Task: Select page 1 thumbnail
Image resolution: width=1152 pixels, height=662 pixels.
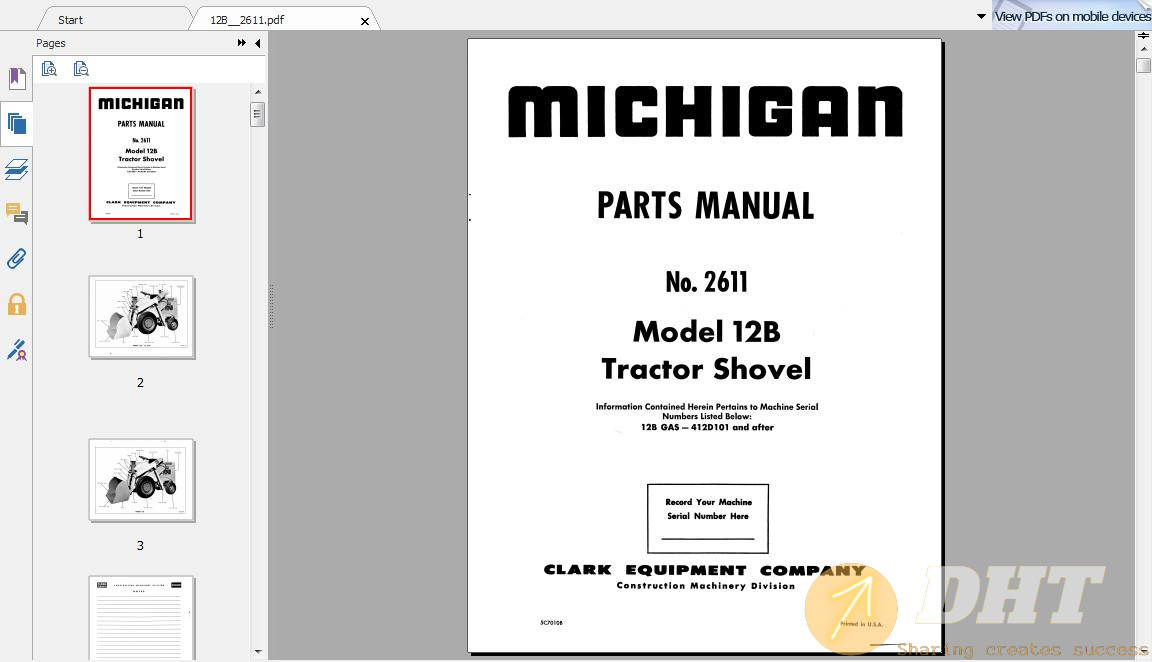Action: tap(141, 154)
